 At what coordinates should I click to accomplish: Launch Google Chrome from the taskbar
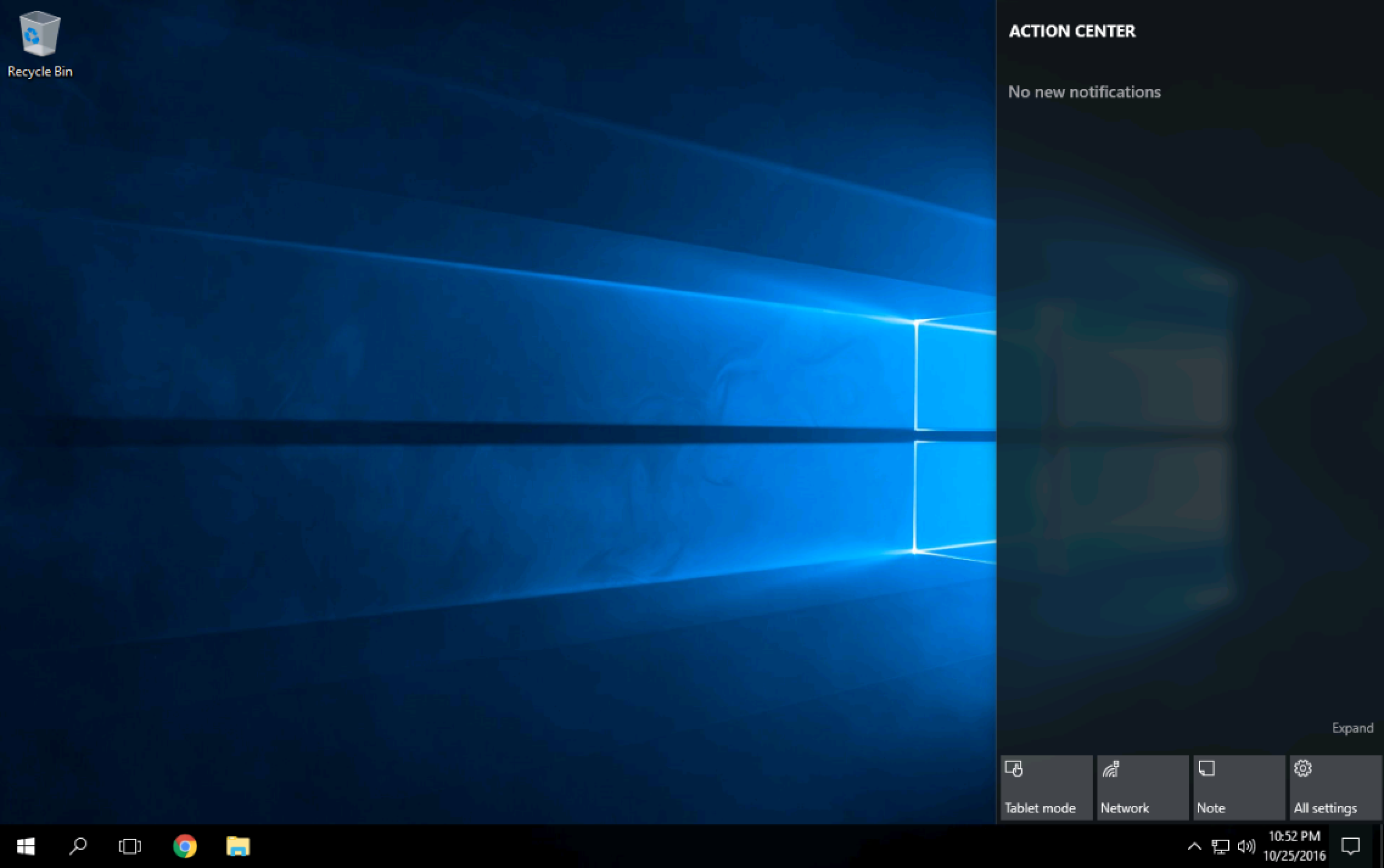click(184, 846)
